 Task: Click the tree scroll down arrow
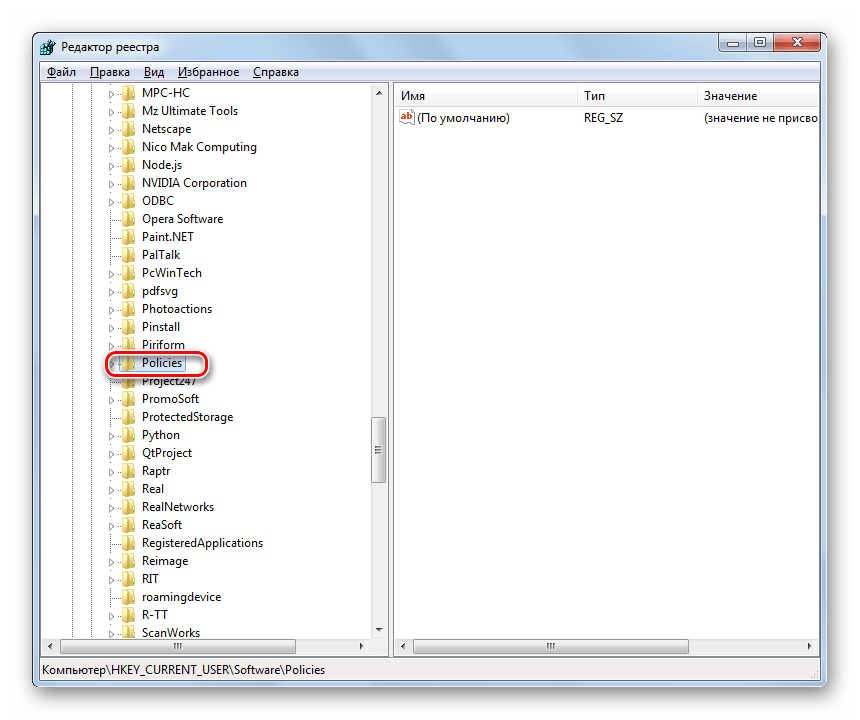point(378,630)
